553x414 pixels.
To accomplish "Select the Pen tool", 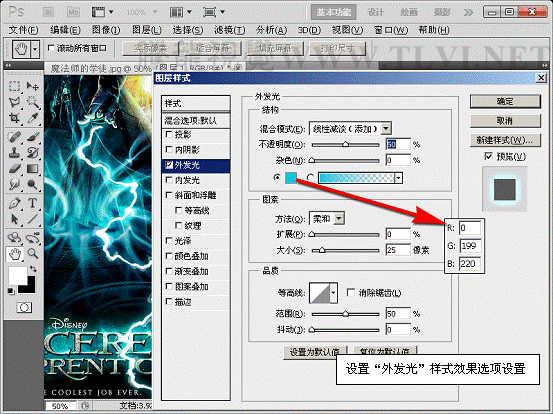I will click(x=14, y=203).
